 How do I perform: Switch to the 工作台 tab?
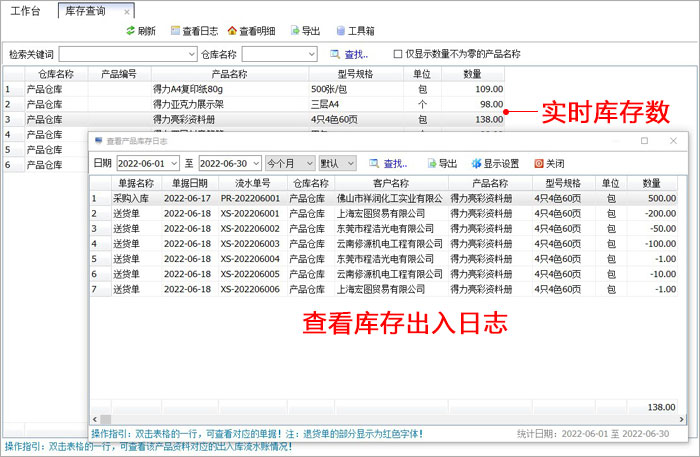25,11
